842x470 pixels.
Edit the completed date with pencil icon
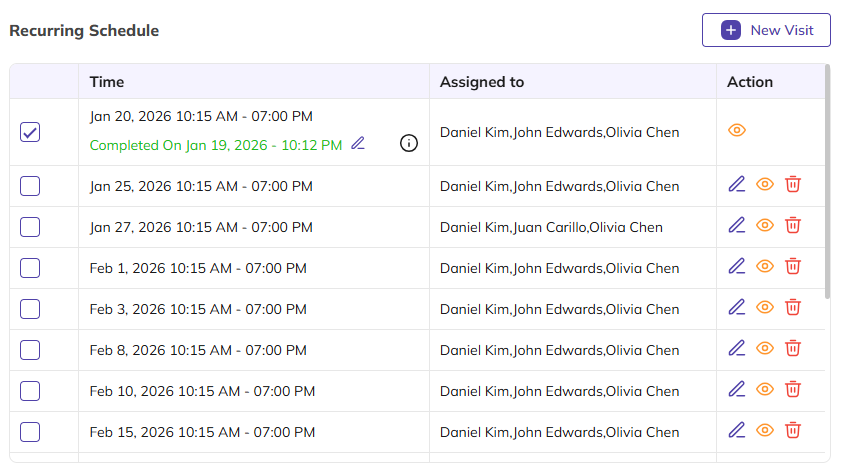(x=358, y=144)
